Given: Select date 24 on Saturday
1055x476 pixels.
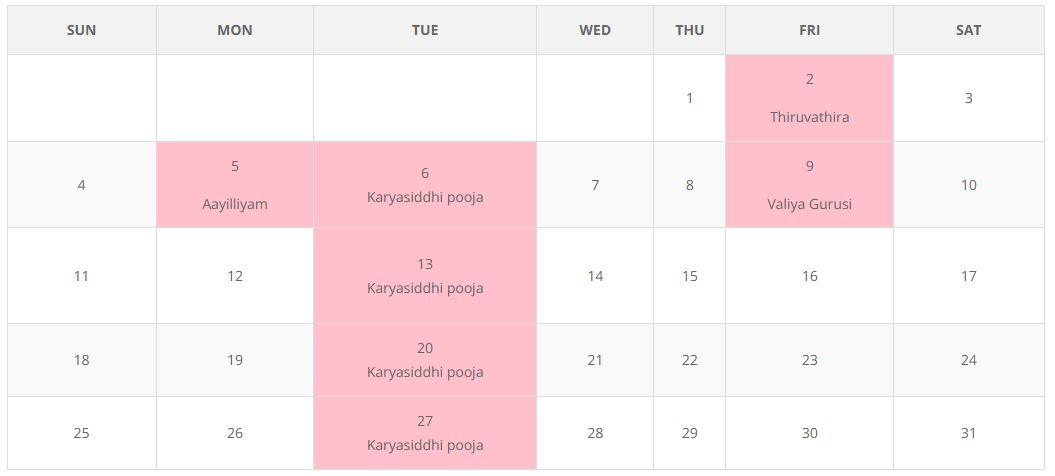Looking at the screenshot, I should [968, 360].
